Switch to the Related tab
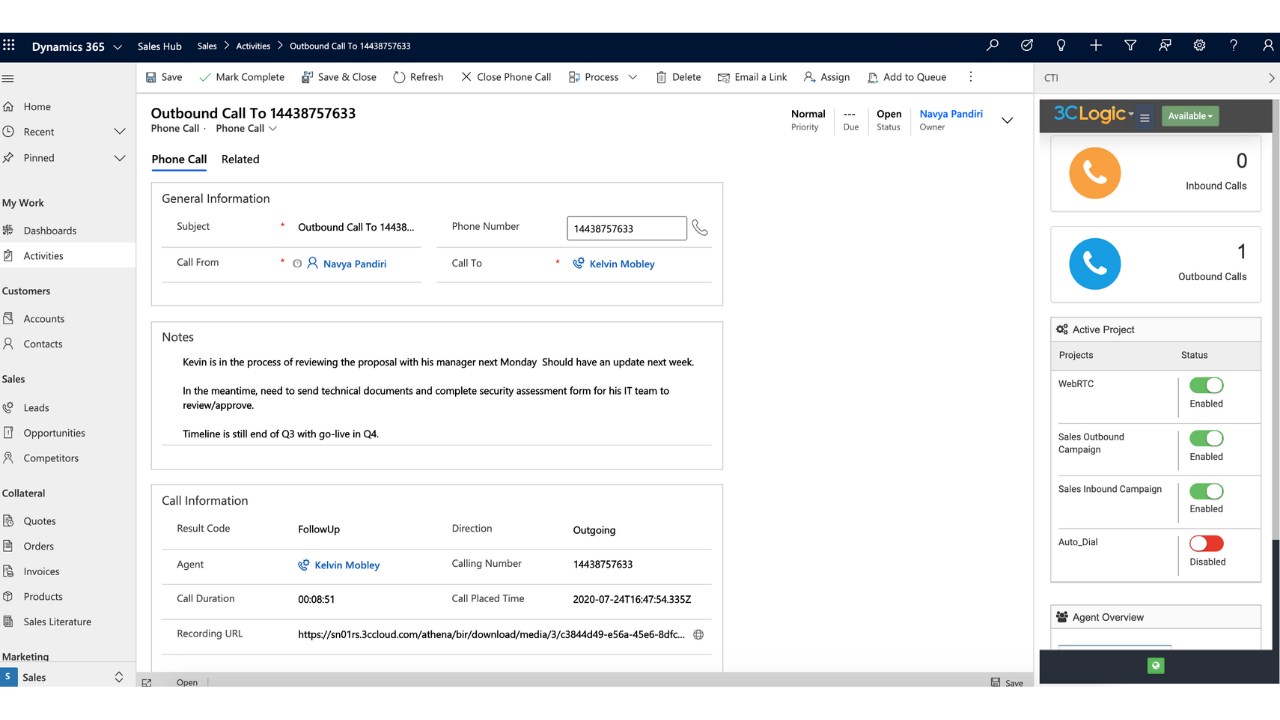The image size is (1280, 720). [x=240, y=159]
